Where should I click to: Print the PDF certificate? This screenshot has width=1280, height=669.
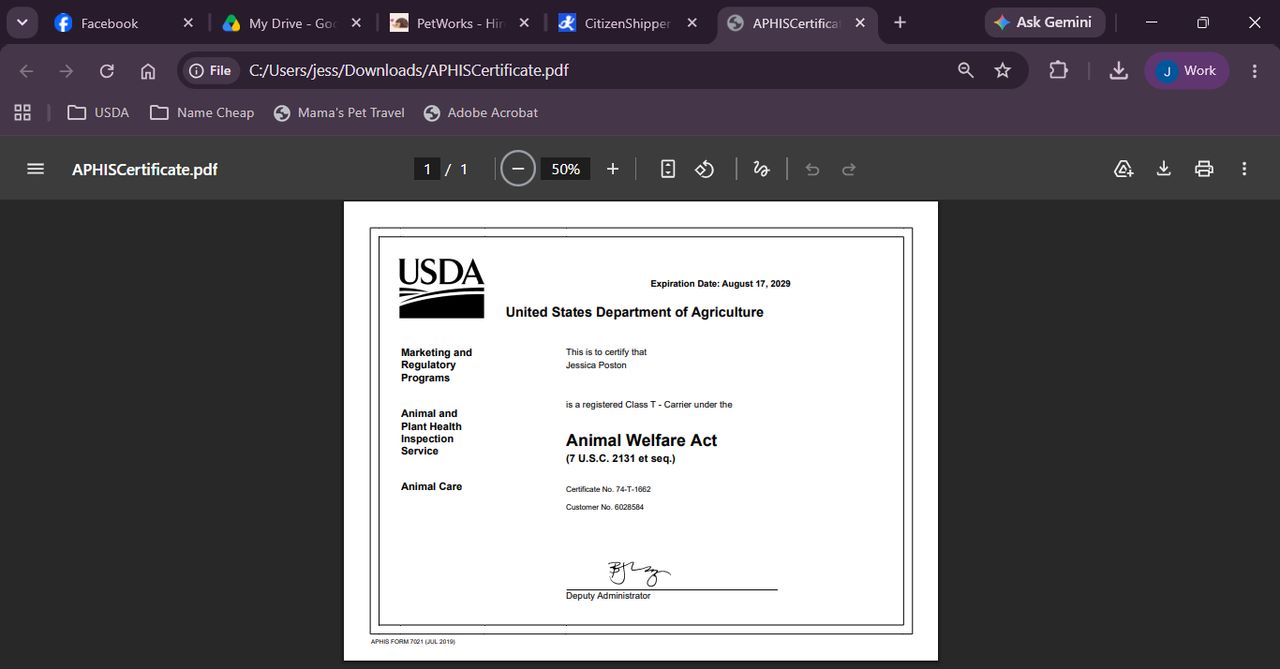coord(1204,169)
